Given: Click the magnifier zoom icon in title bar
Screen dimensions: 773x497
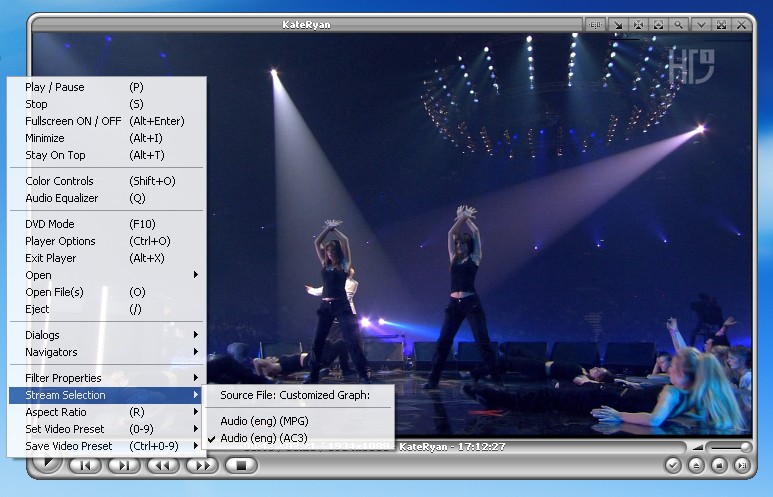Looking at the screenshot, I should 679,24.
